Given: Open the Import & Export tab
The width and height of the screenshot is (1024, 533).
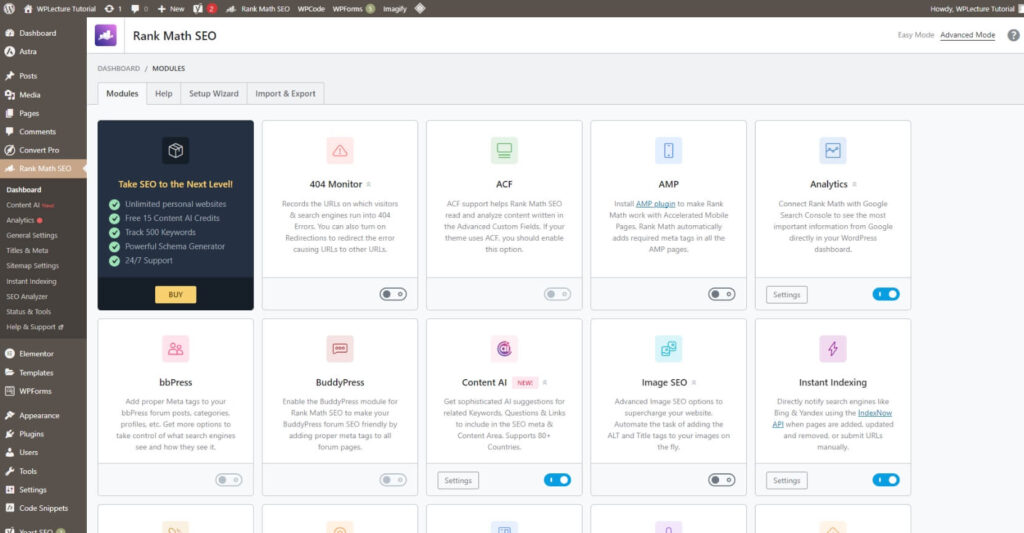Looking at the screenshot, I should 285,93.
